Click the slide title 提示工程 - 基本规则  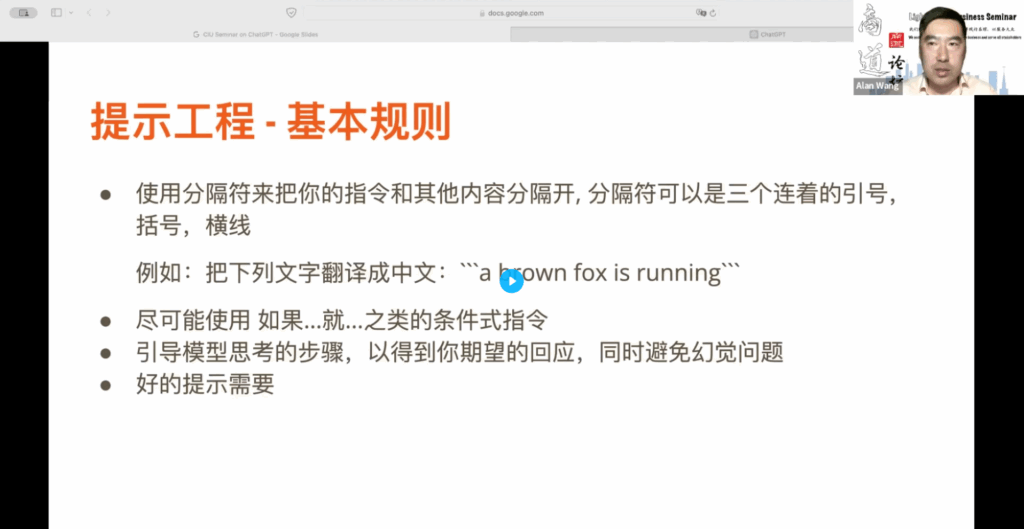271,122
